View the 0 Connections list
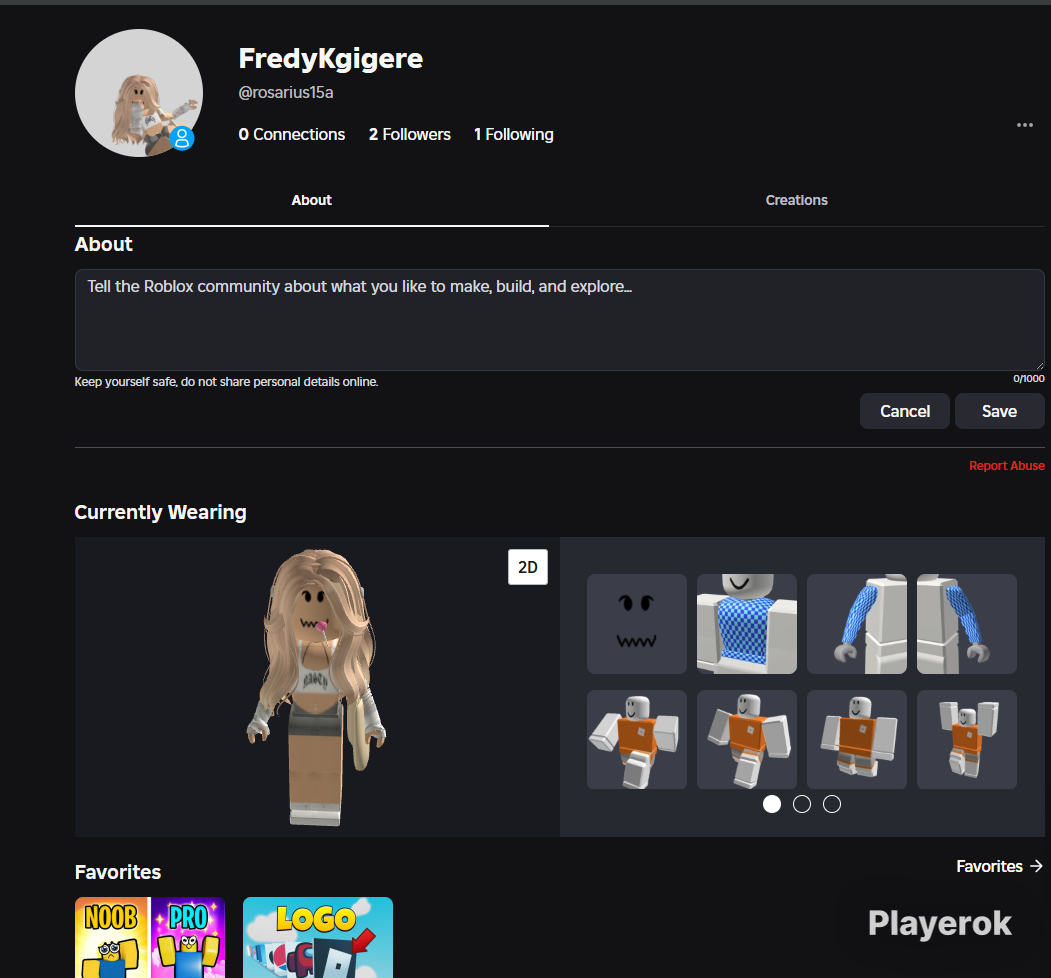The image size is (1051, 978). (292, 135)
